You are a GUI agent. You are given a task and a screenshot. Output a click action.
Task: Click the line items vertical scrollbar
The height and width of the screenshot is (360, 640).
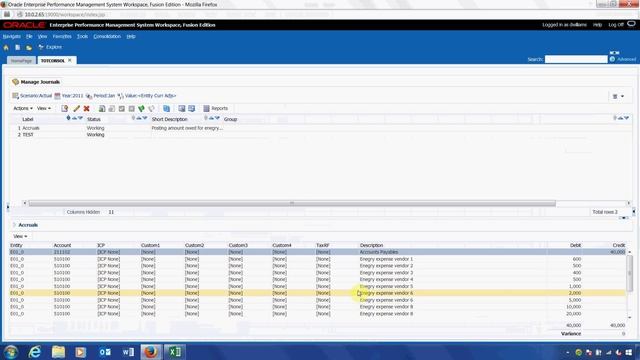[x=629, y=273]
